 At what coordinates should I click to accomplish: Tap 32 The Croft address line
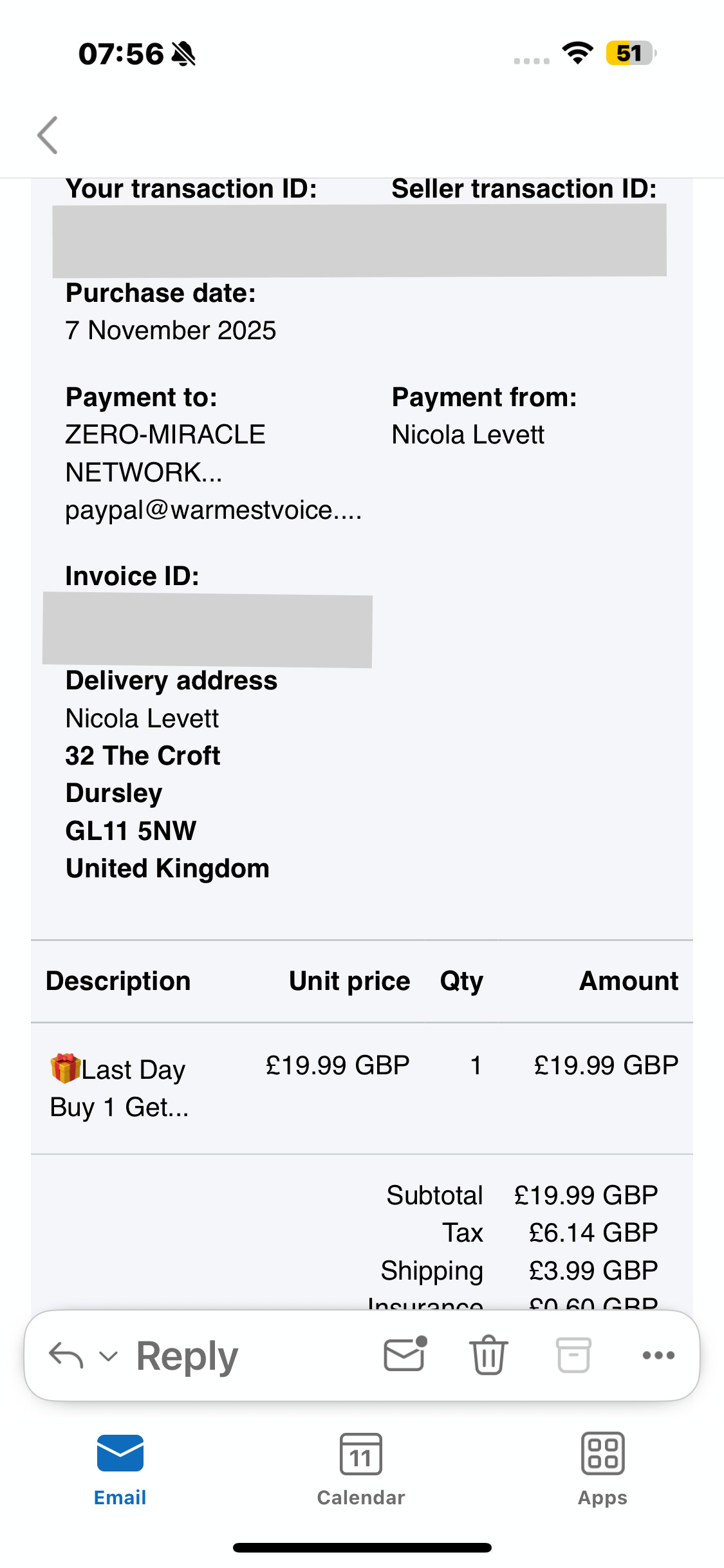(143, 756)
